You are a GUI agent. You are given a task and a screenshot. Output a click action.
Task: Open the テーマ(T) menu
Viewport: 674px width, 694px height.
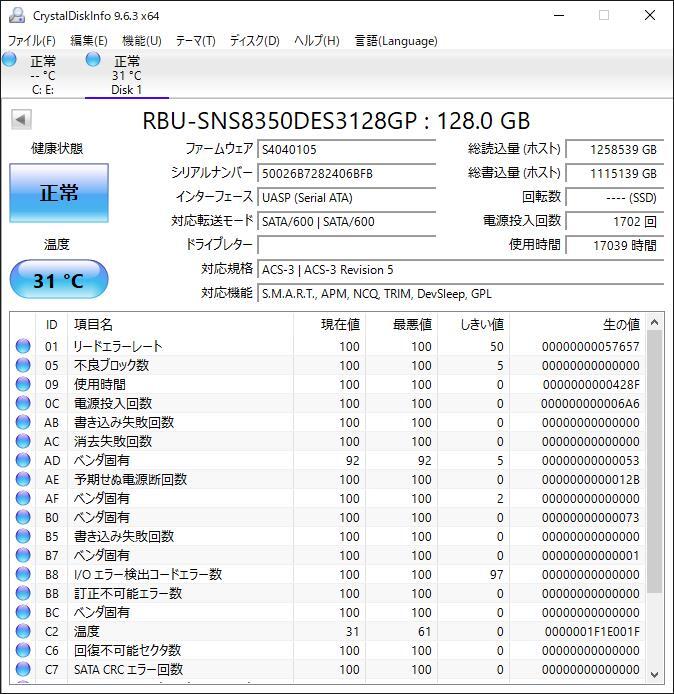click(195, 41)
